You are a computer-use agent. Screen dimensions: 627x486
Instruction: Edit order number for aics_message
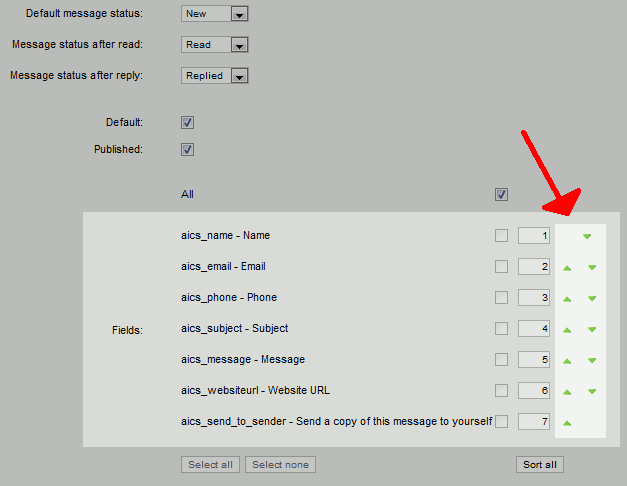coord(534,360)
